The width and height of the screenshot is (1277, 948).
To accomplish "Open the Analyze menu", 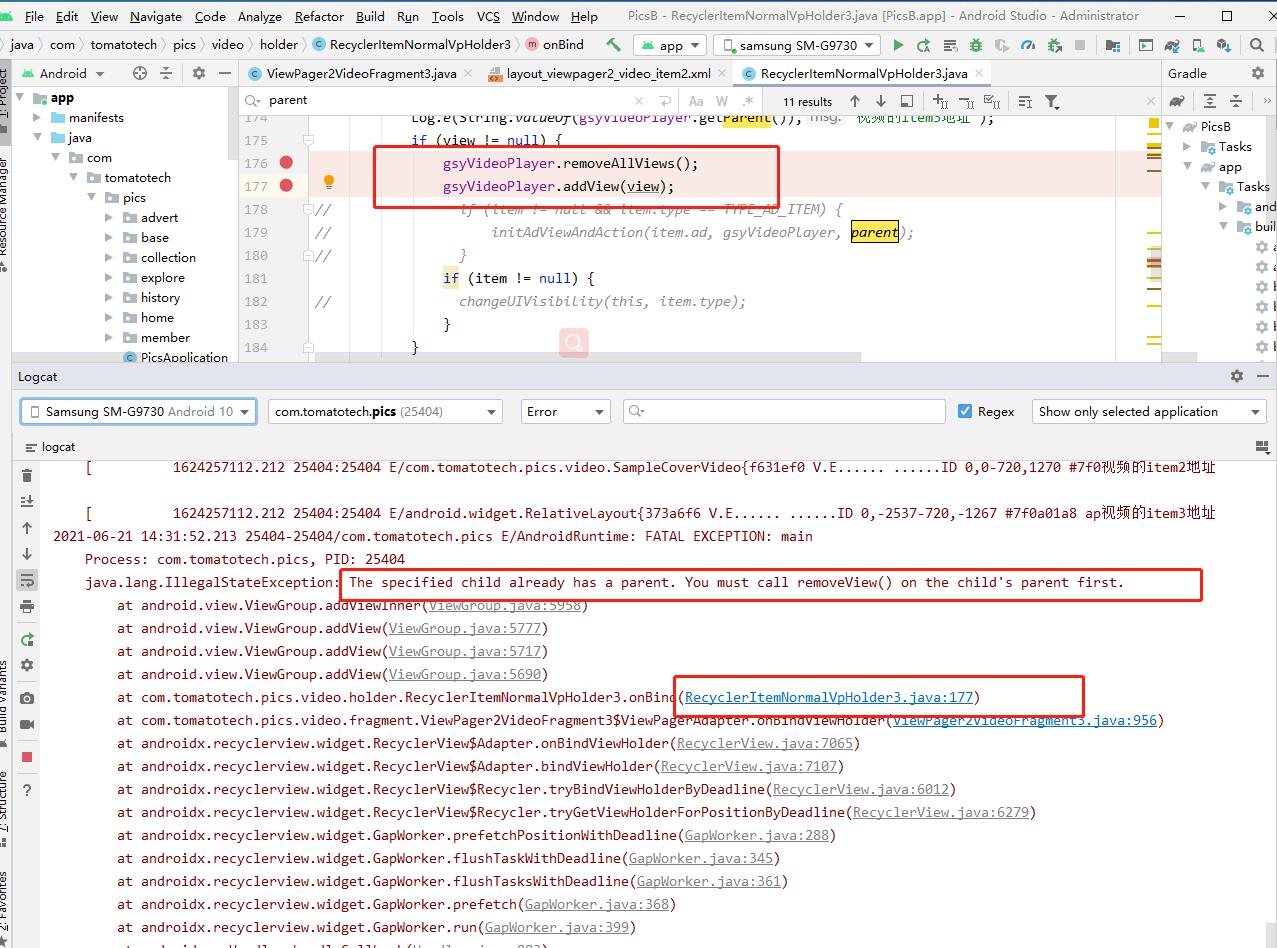I will click(260, 16).
